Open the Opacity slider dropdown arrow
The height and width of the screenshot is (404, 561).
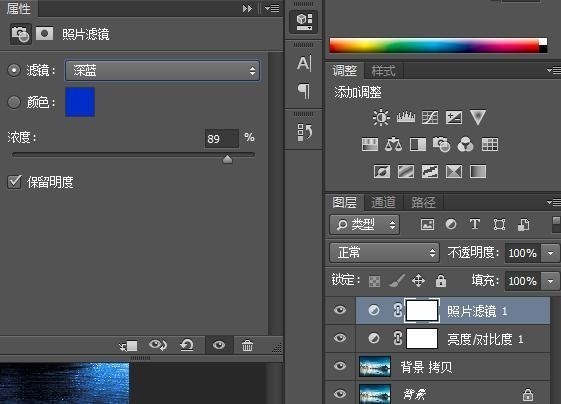(551, 253)
